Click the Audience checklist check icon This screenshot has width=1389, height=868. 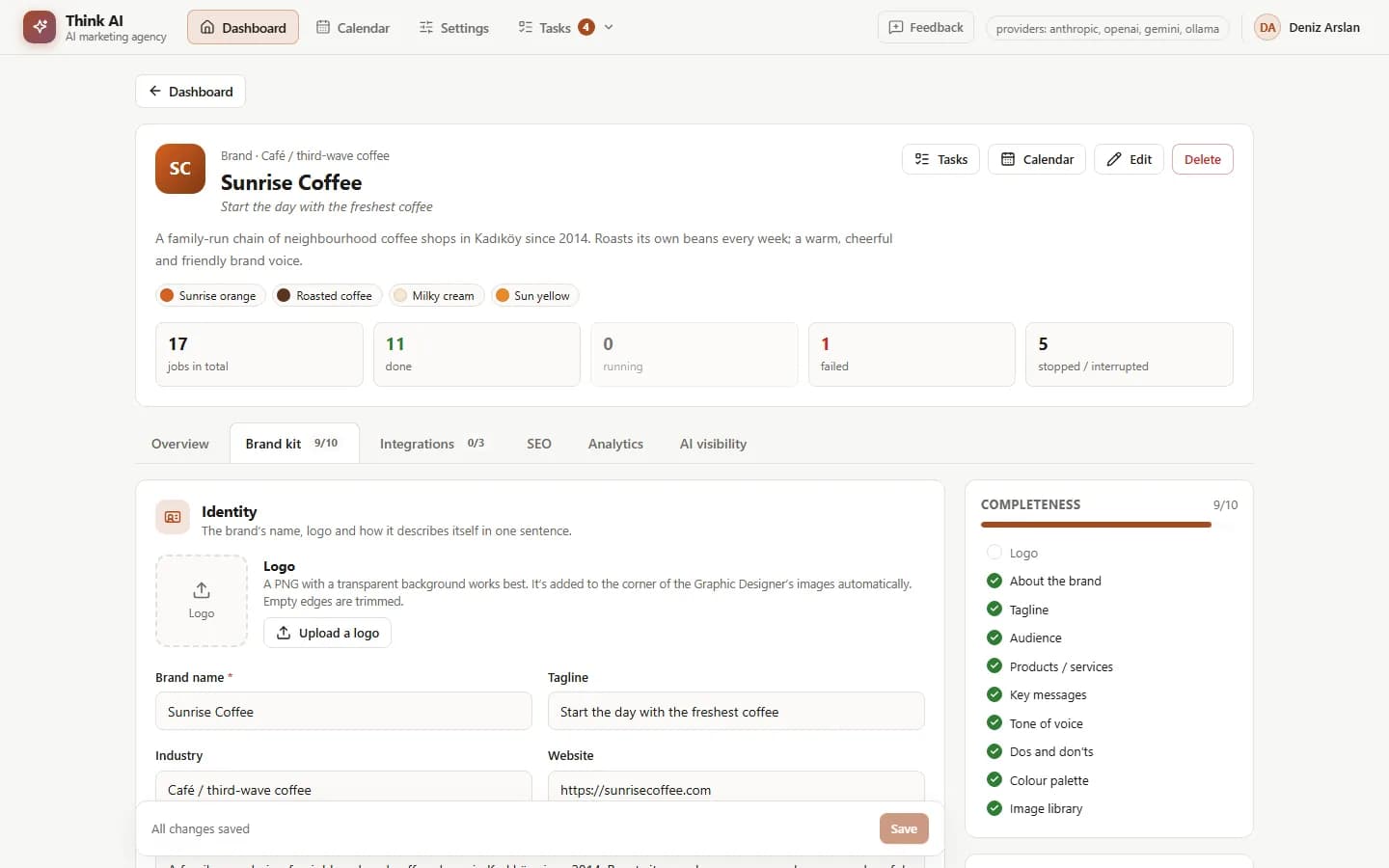pyautogui.click(x=994, y=637)
